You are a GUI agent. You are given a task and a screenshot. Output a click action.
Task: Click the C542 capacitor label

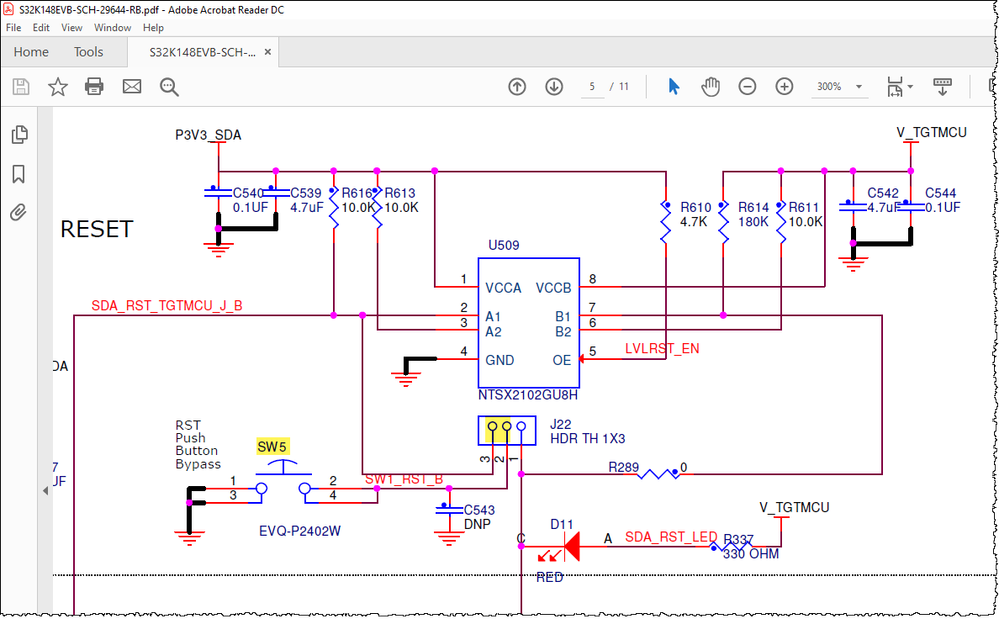point(883,193)
